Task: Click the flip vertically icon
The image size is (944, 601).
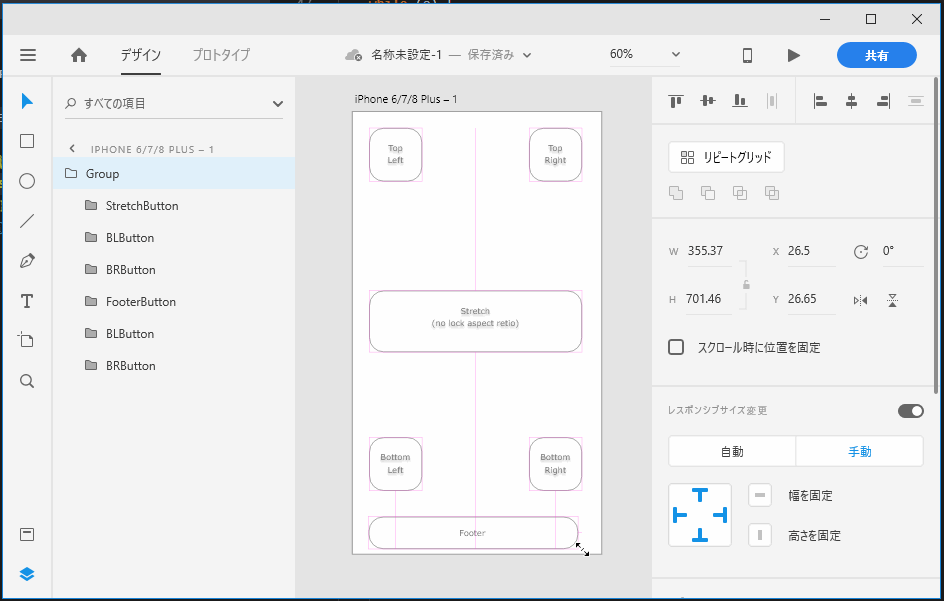Action: point(892,299)
